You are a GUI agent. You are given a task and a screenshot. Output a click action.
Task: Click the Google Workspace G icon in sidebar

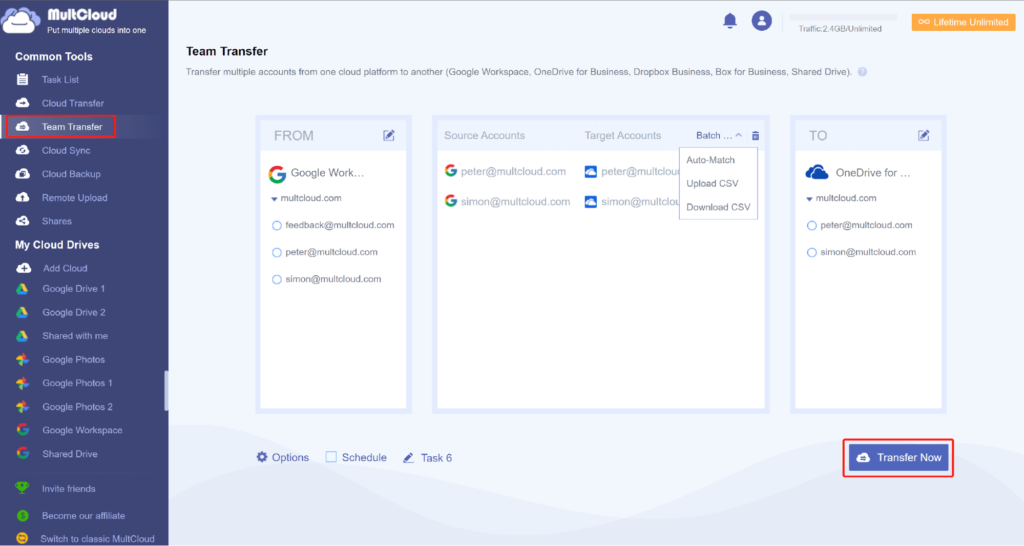(22, 430)
